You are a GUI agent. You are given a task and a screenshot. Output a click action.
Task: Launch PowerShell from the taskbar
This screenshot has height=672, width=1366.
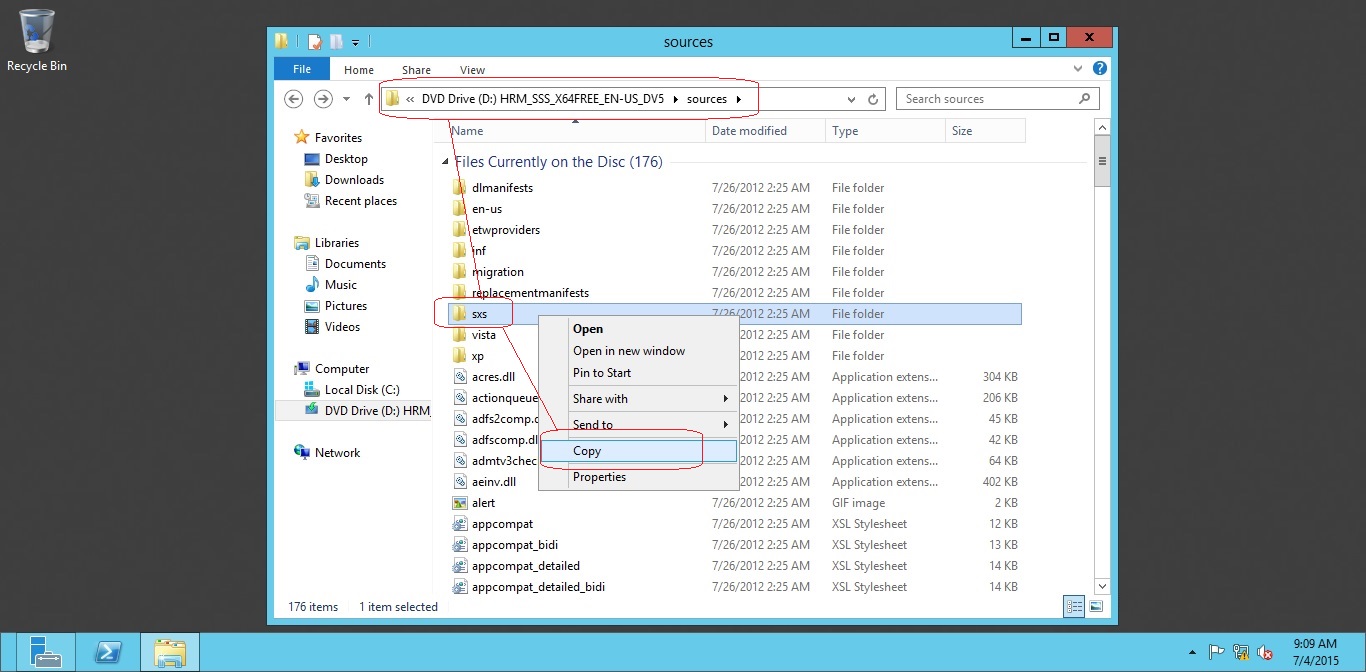click(x=108, y=651)
